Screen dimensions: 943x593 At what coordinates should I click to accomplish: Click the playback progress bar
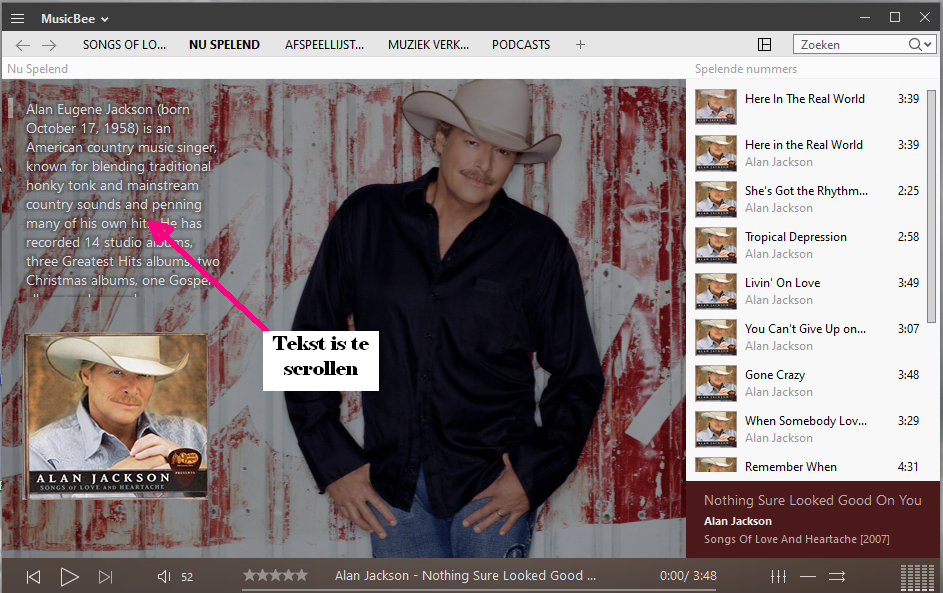[480, 587]
